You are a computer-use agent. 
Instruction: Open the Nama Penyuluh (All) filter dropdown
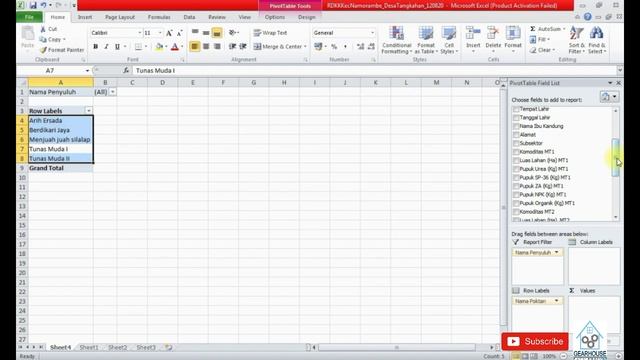(113, 92)
